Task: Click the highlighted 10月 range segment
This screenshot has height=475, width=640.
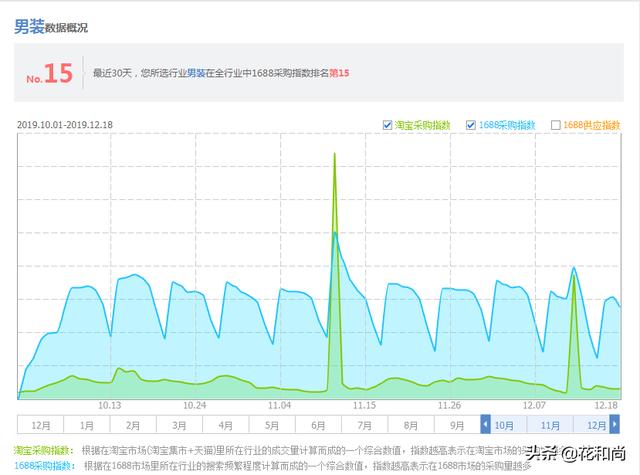Action: [x=504, y=424]
